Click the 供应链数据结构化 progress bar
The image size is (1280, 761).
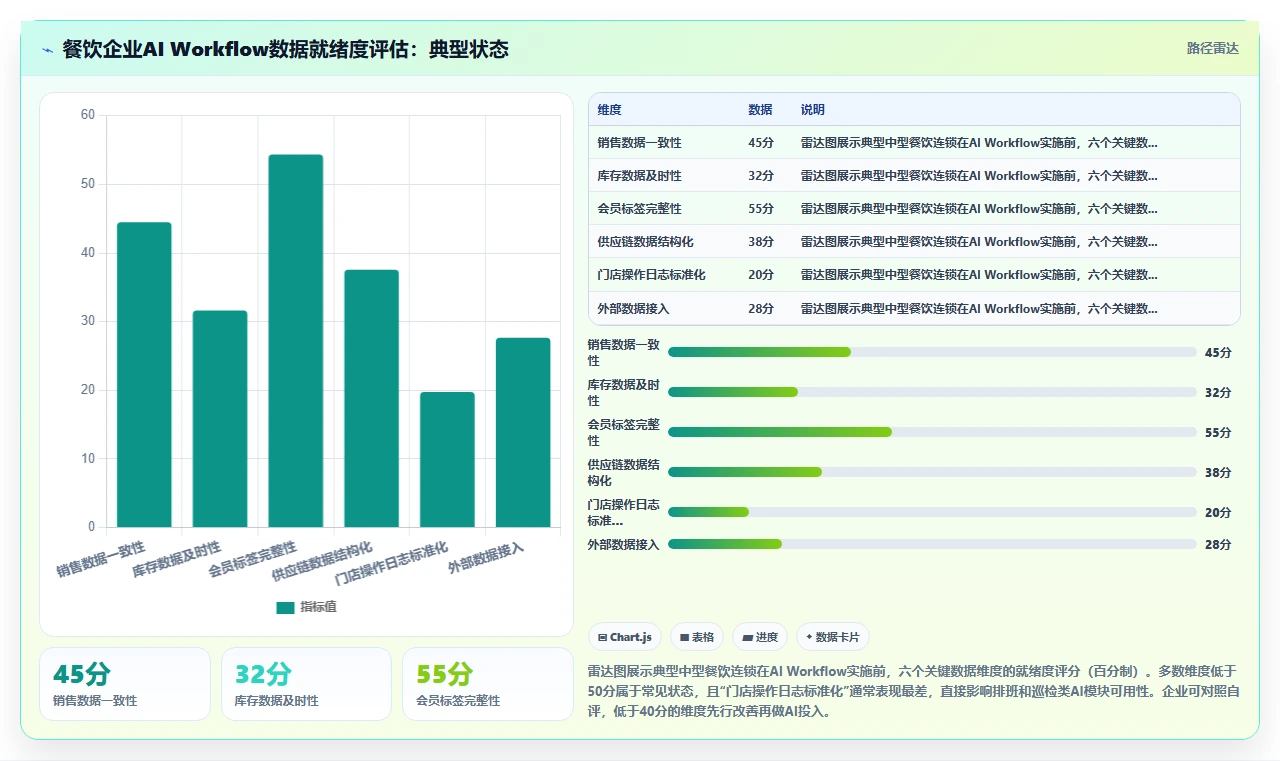932,472
